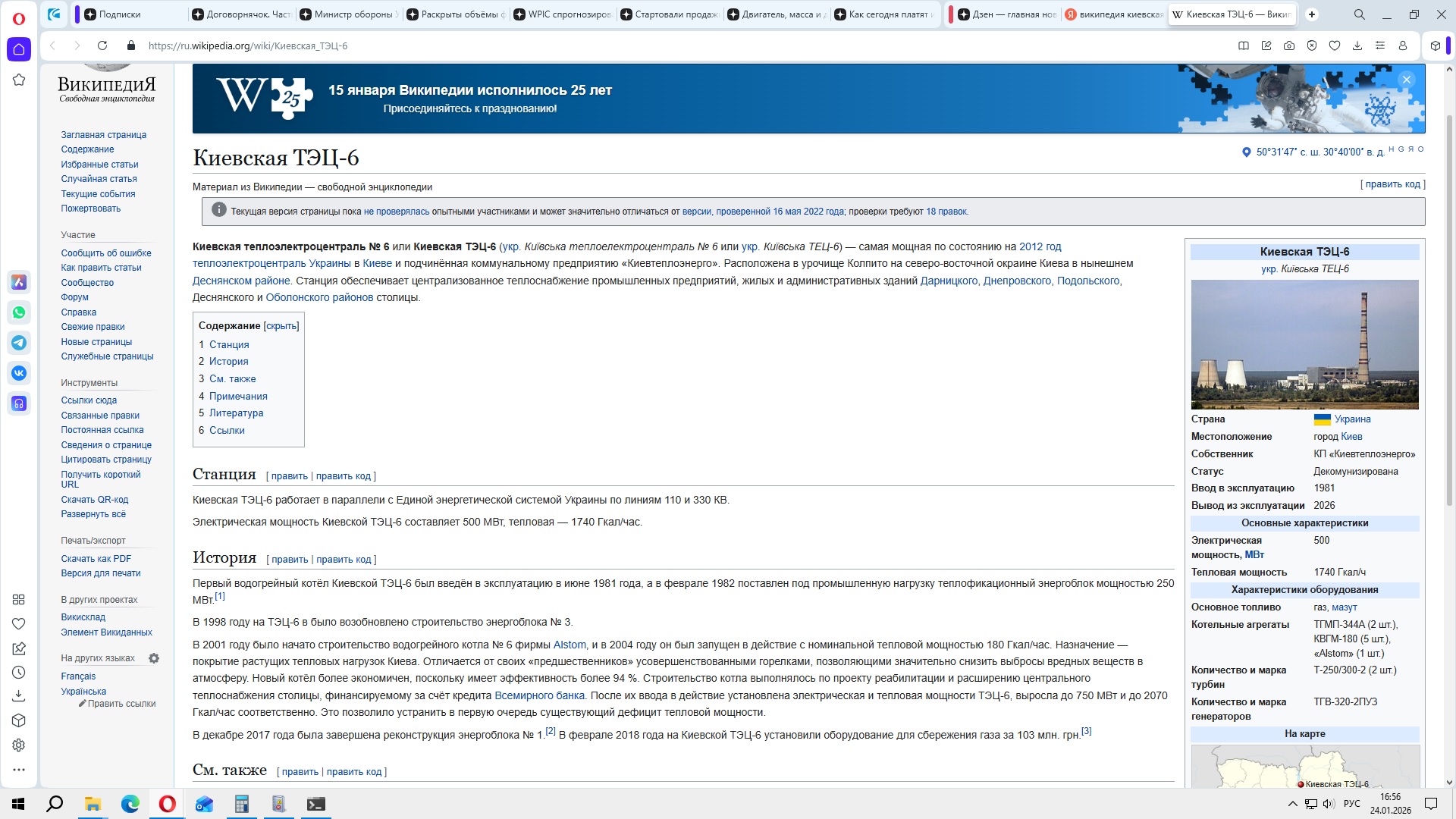
Task: Open Telegram messenger in the sidebar
Action: 19,343
